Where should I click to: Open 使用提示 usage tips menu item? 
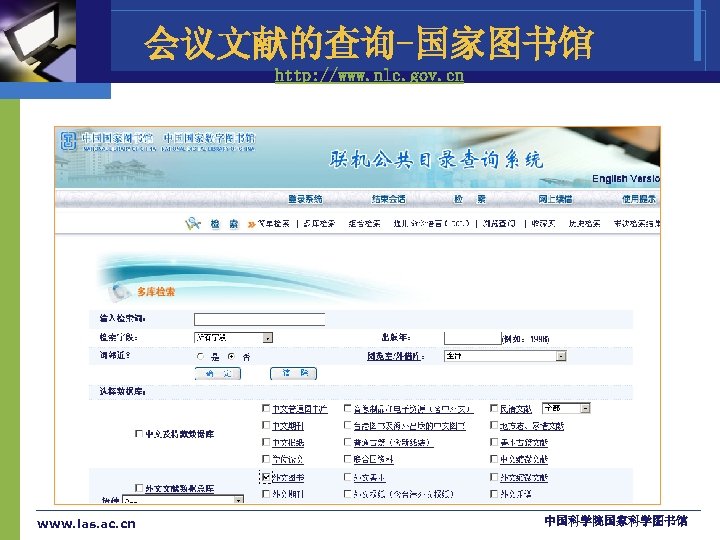click(x=639, y=199)
